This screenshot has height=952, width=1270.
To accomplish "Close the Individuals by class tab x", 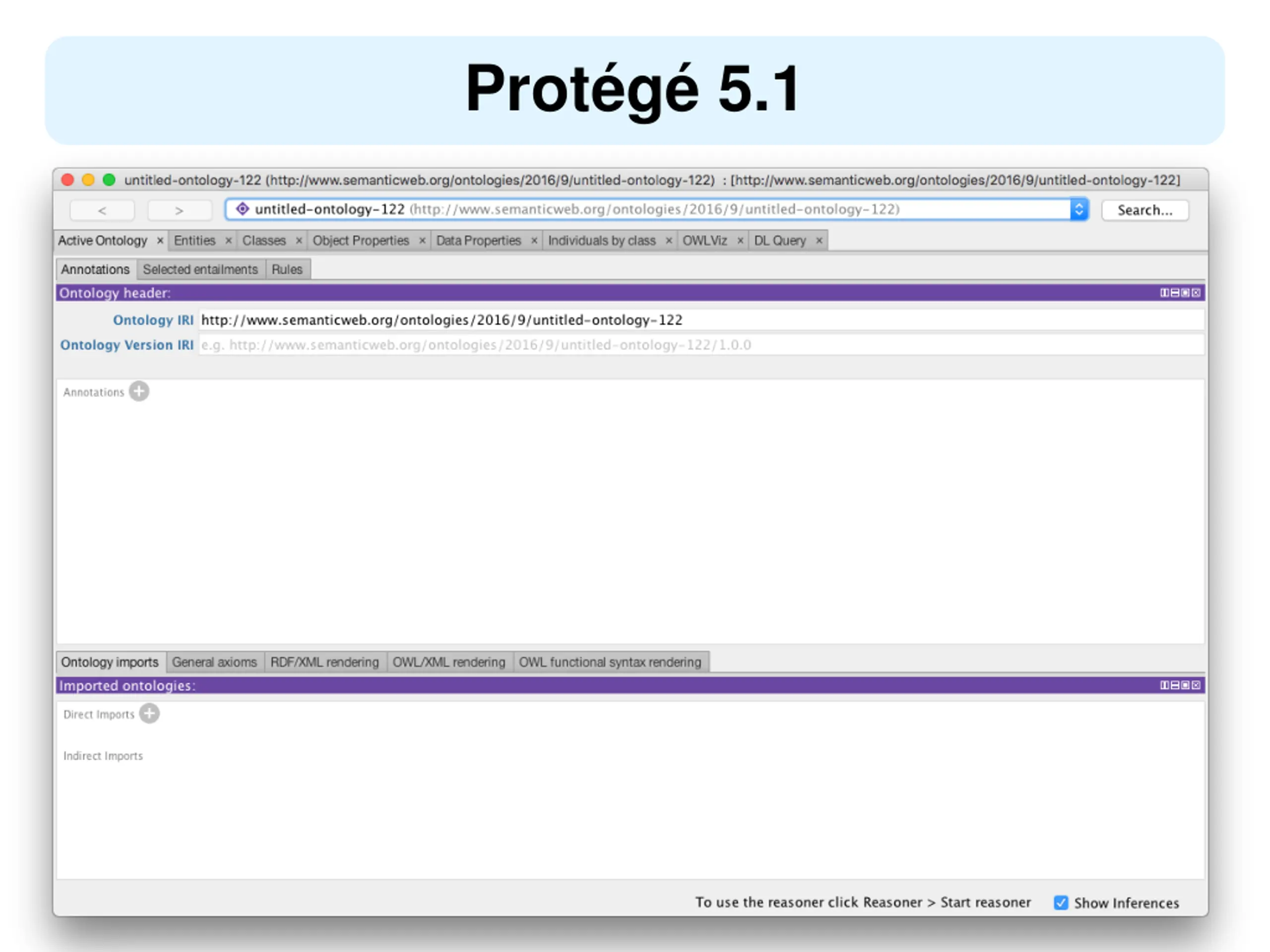I will click(669, 241).
